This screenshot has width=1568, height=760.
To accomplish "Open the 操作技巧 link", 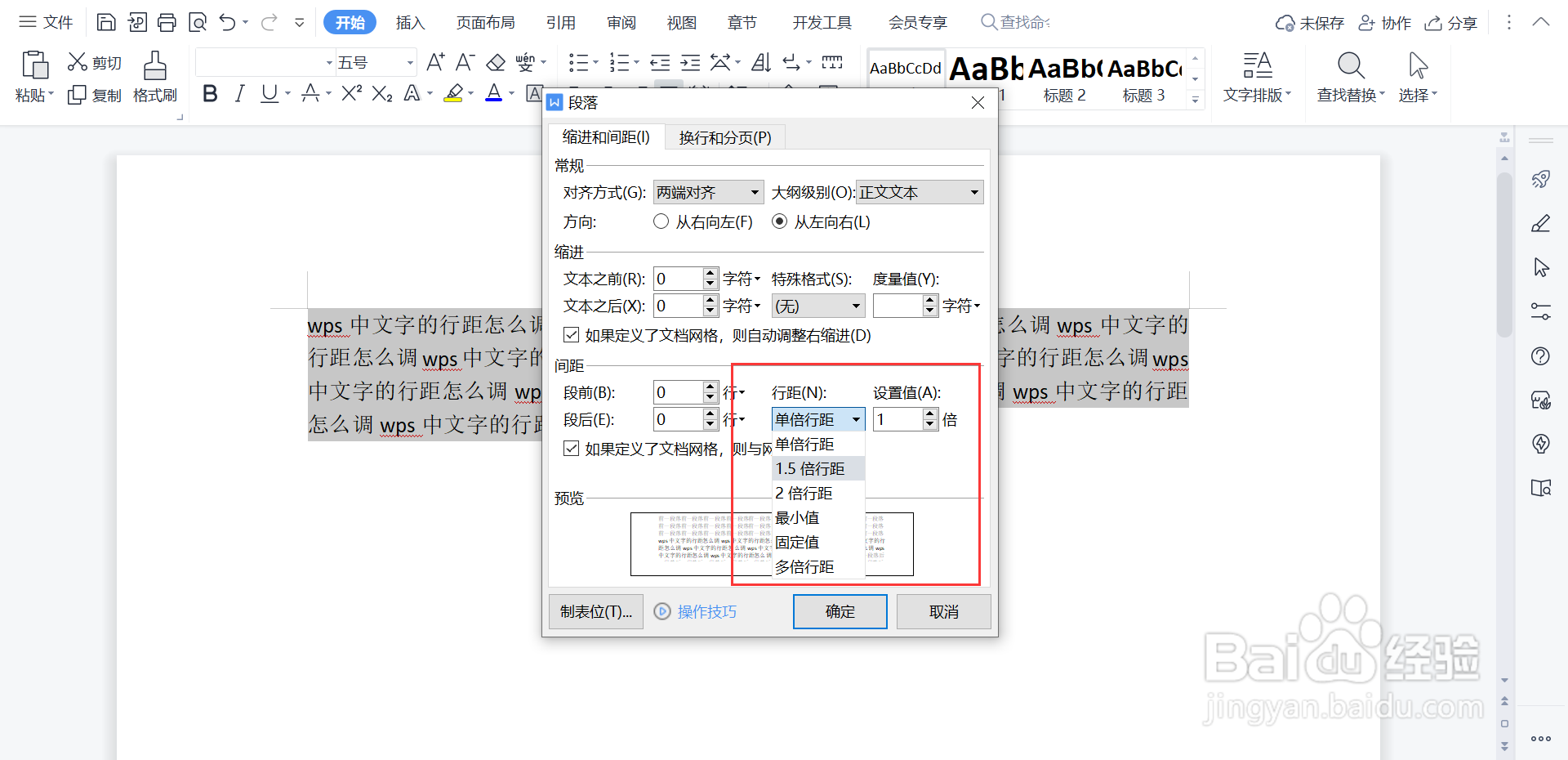I will pos(696,611).
